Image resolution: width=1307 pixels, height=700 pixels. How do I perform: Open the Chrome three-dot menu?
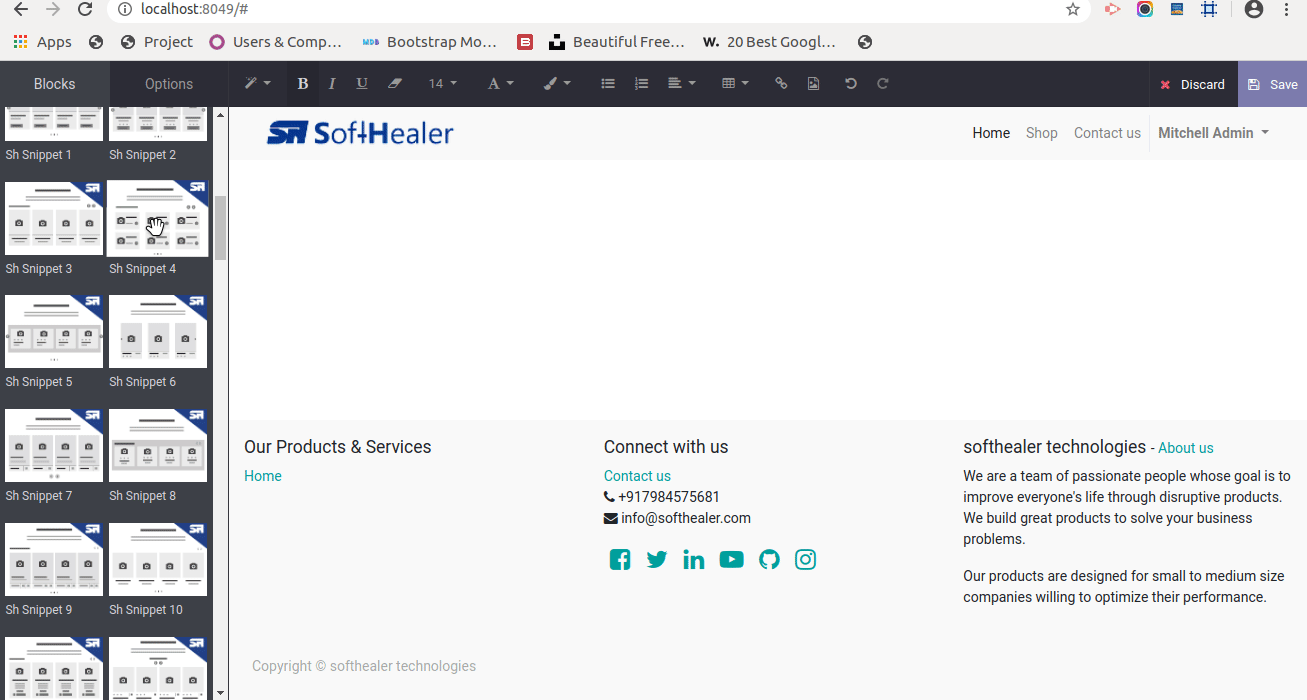(x=1287, y=9)
